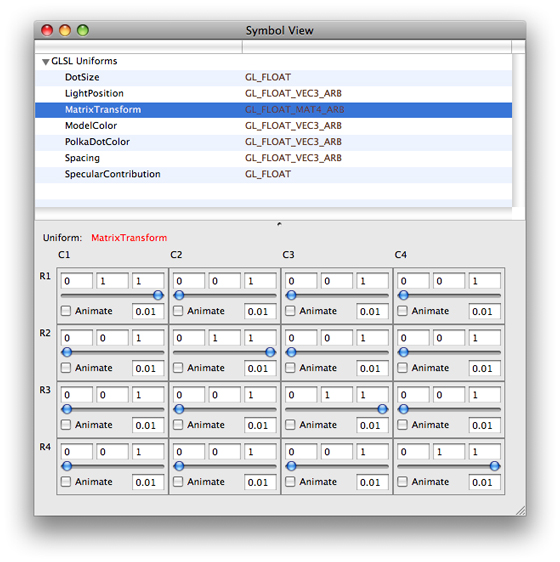Click the R3 C3 slider knob
The width and height of the screenshot is (560, 562).
(x=383, y=409)
